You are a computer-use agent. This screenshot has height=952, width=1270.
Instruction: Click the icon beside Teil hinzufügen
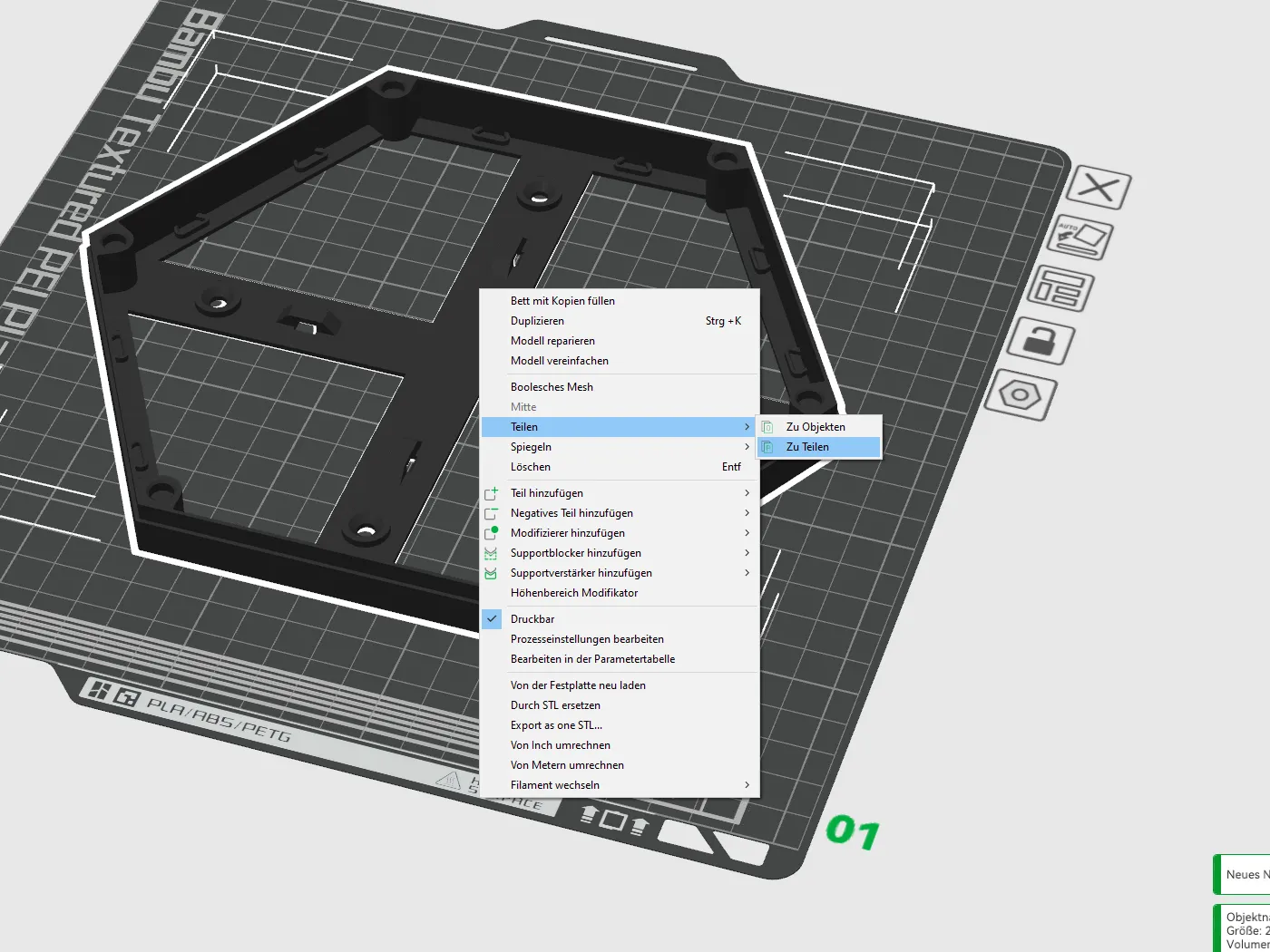491,493
